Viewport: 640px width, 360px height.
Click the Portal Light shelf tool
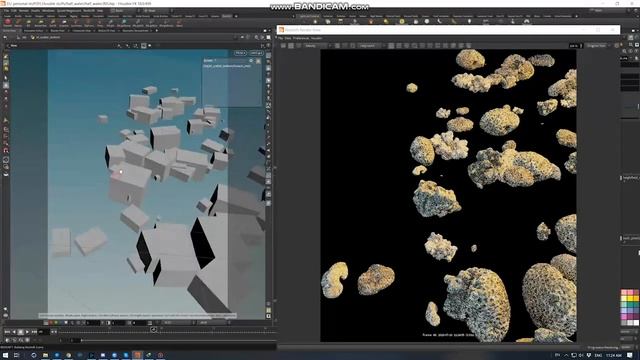pyautogui.click(x=453, y=22)
